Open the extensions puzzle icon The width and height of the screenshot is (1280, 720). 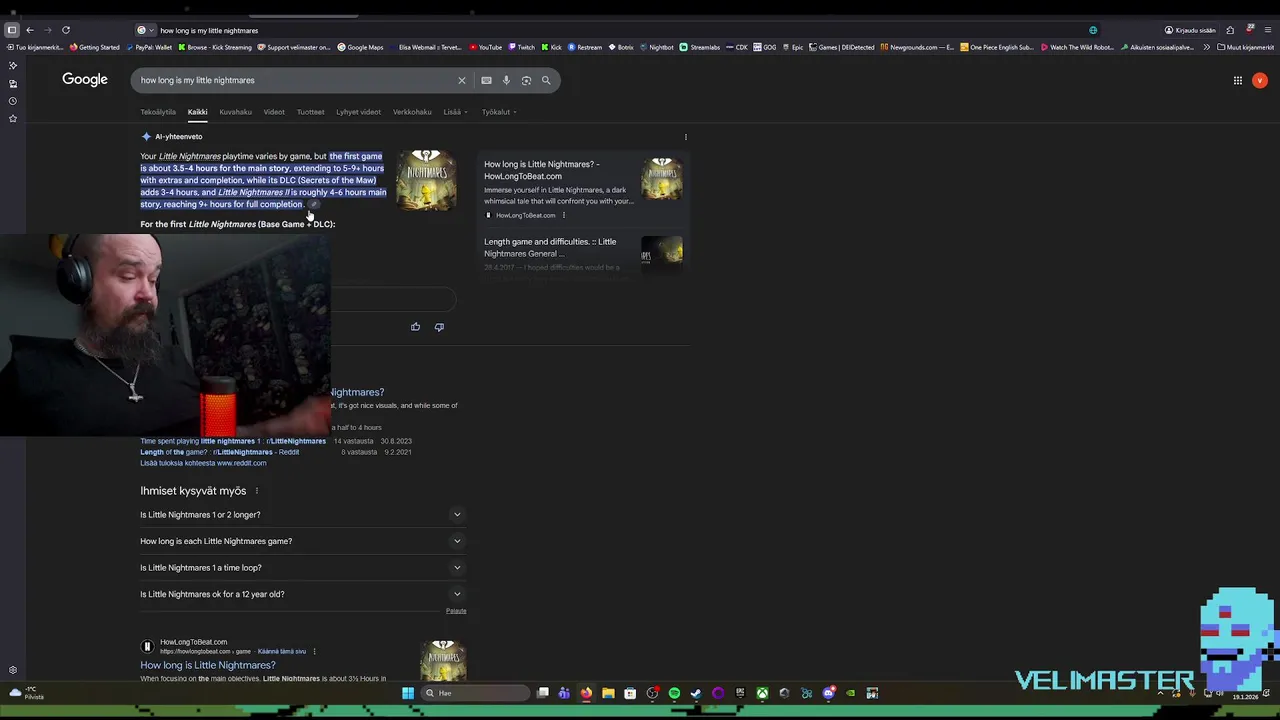[1230, 30]
